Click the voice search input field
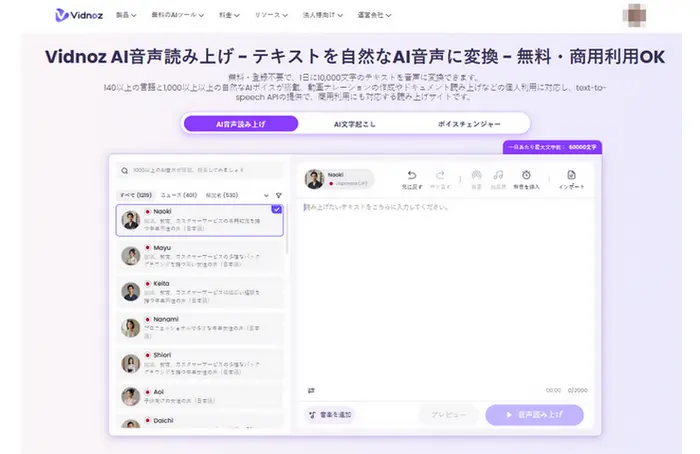This screenshot has height=454, width=700. 200,171
